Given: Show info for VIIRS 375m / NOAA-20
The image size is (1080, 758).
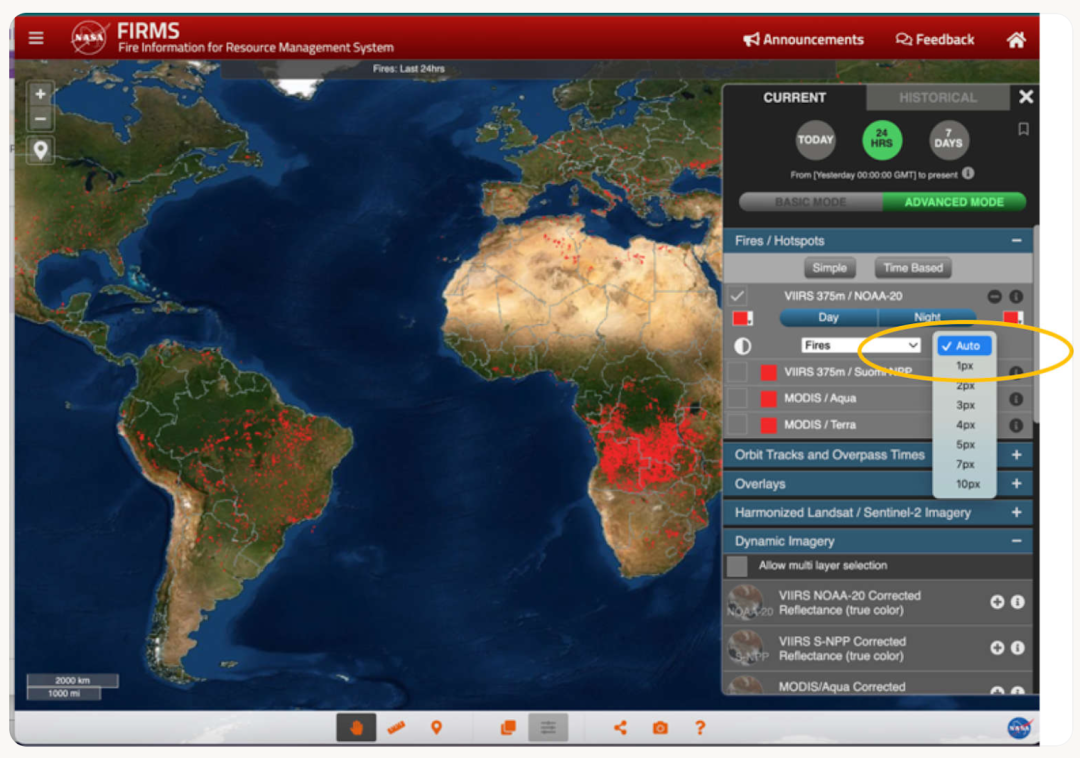Looking at the screenshot, I should (x=1016, y=296).
